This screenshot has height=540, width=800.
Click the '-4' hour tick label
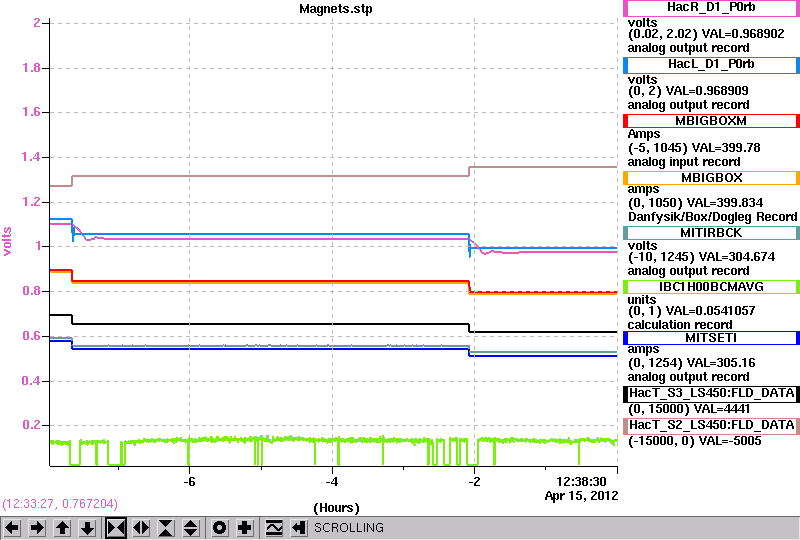tap(332, 482)
